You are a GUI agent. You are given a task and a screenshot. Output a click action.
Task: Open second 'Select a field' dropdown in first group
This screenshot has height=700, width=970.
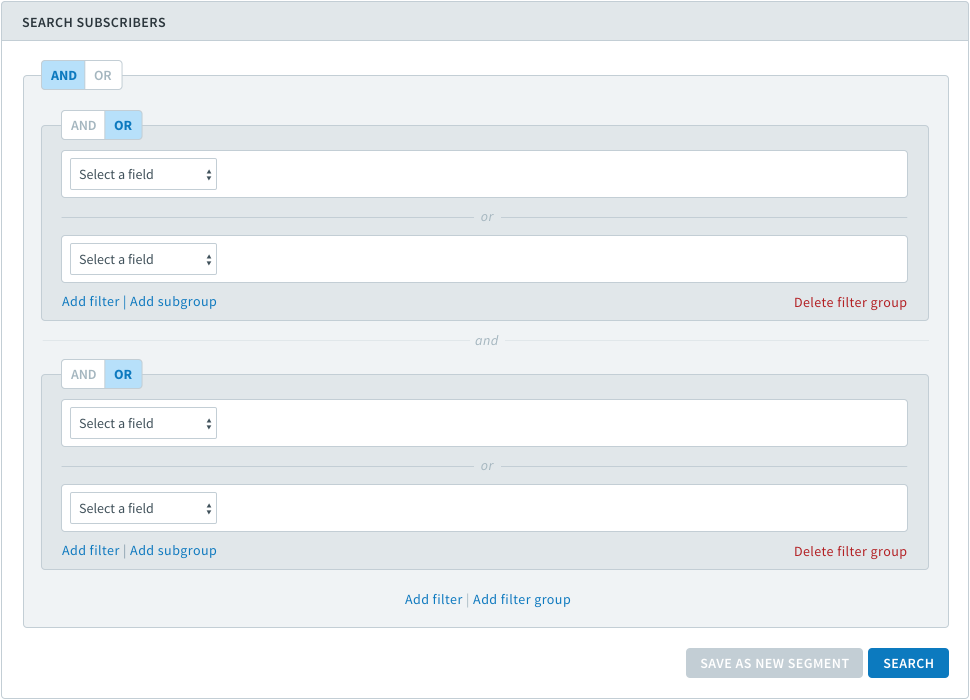[144, 260]
